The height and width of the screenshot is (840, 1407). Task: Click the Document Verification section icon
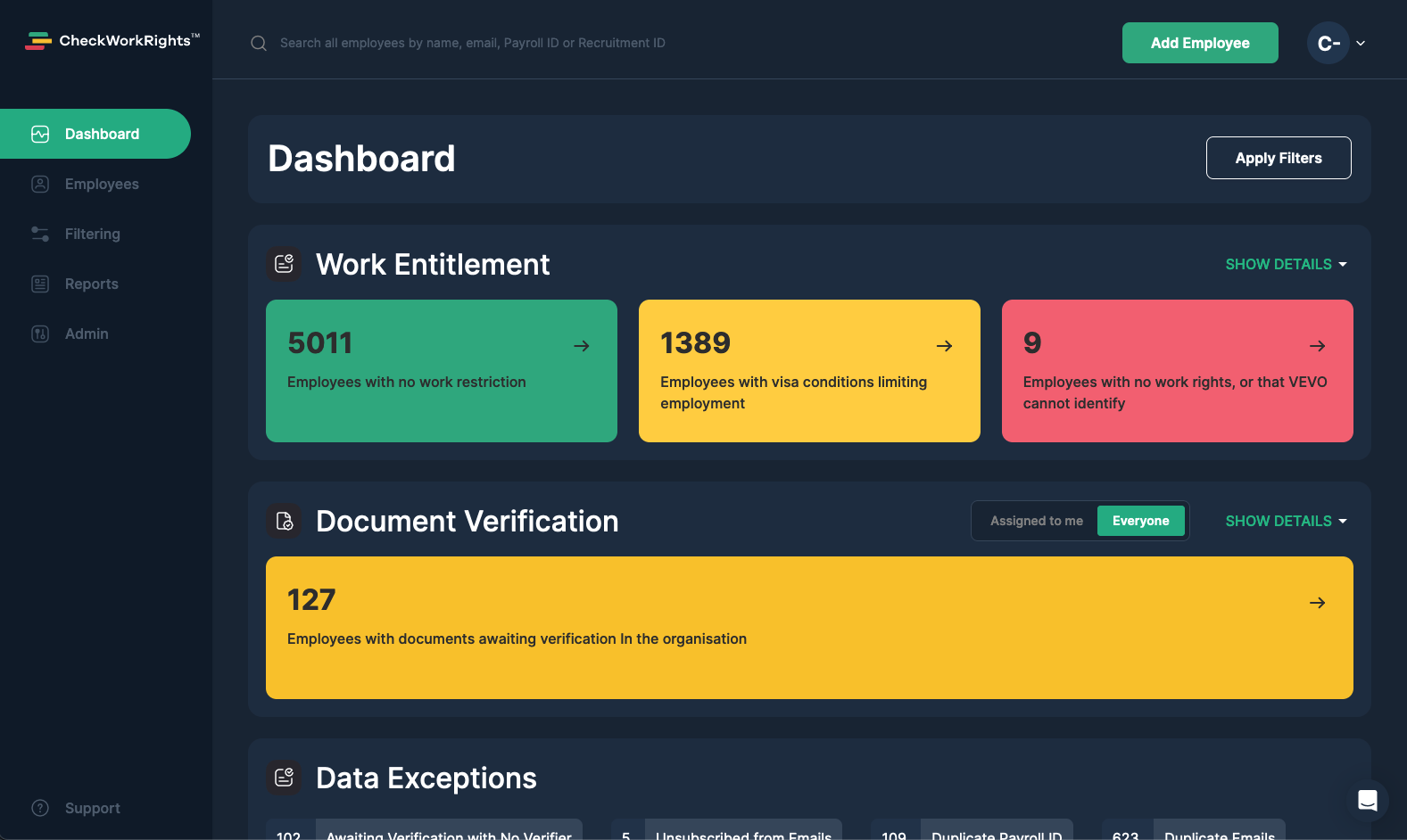point(284,521)
